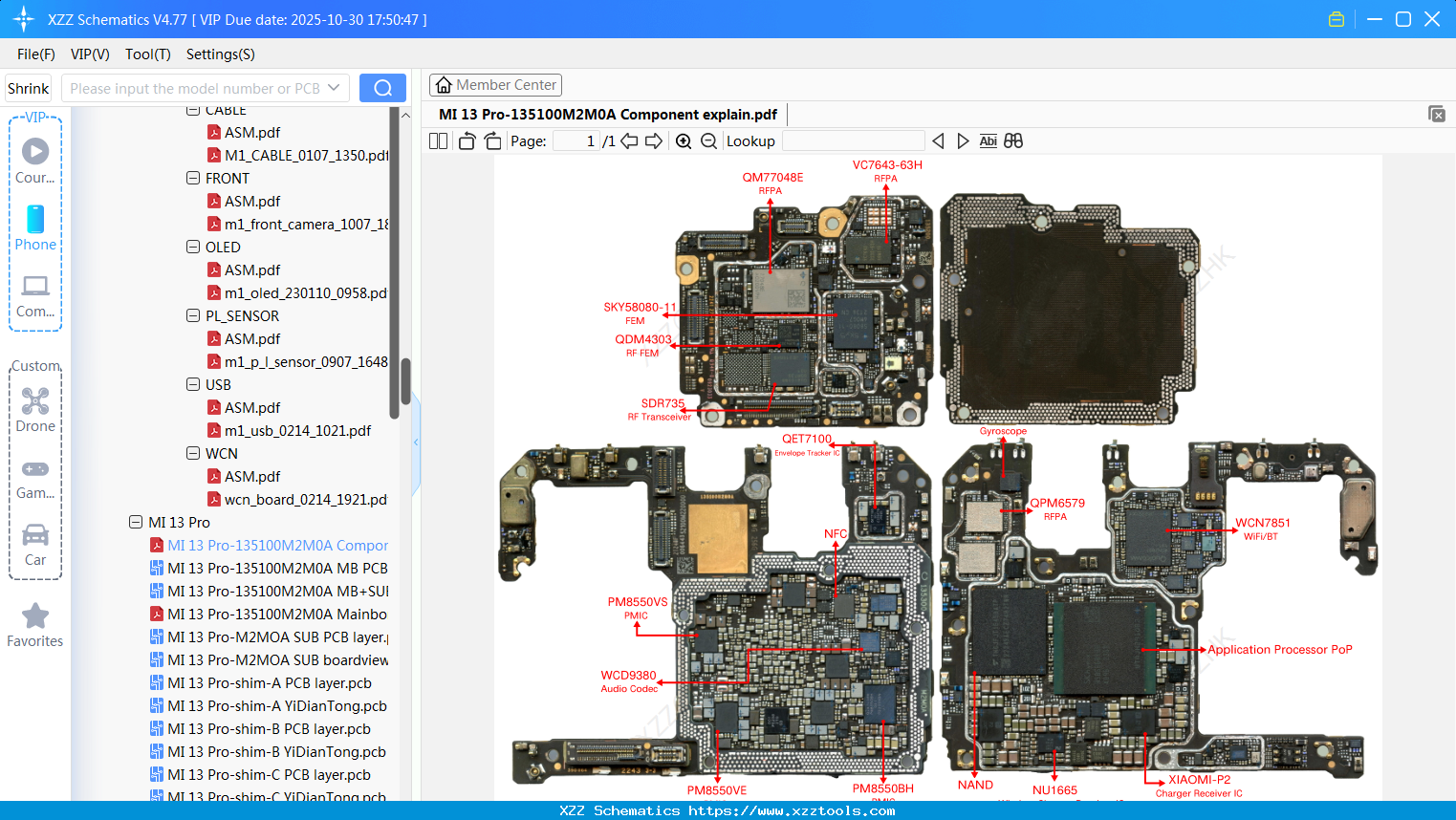This screenshot has width=1456, height=820.
Task: Collapse the WCN tree node
Action: [x=192, y=453]
